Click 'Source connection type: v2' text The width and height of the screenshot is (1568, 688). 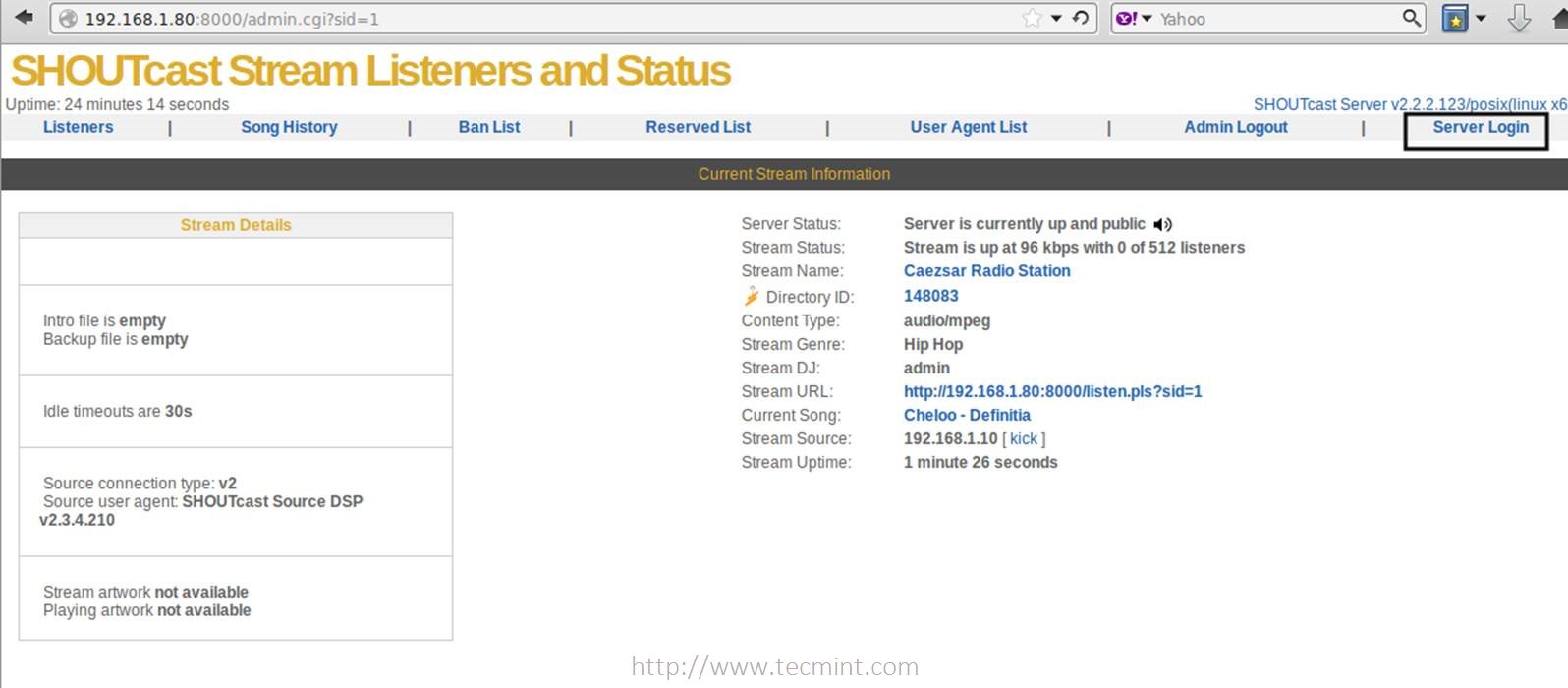click(140, 484)
